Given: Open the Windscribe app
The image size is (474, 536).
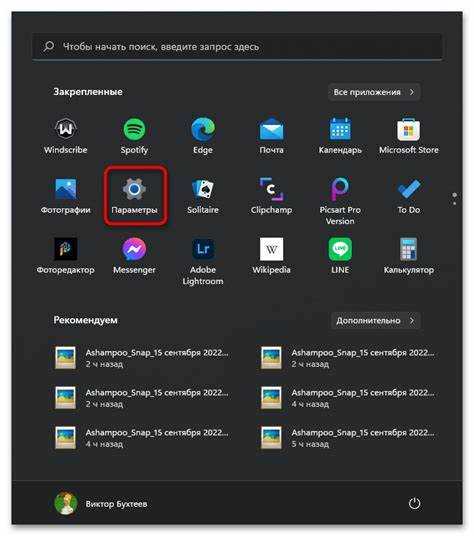Looking at the screenshot, I should tap(66, 136).
